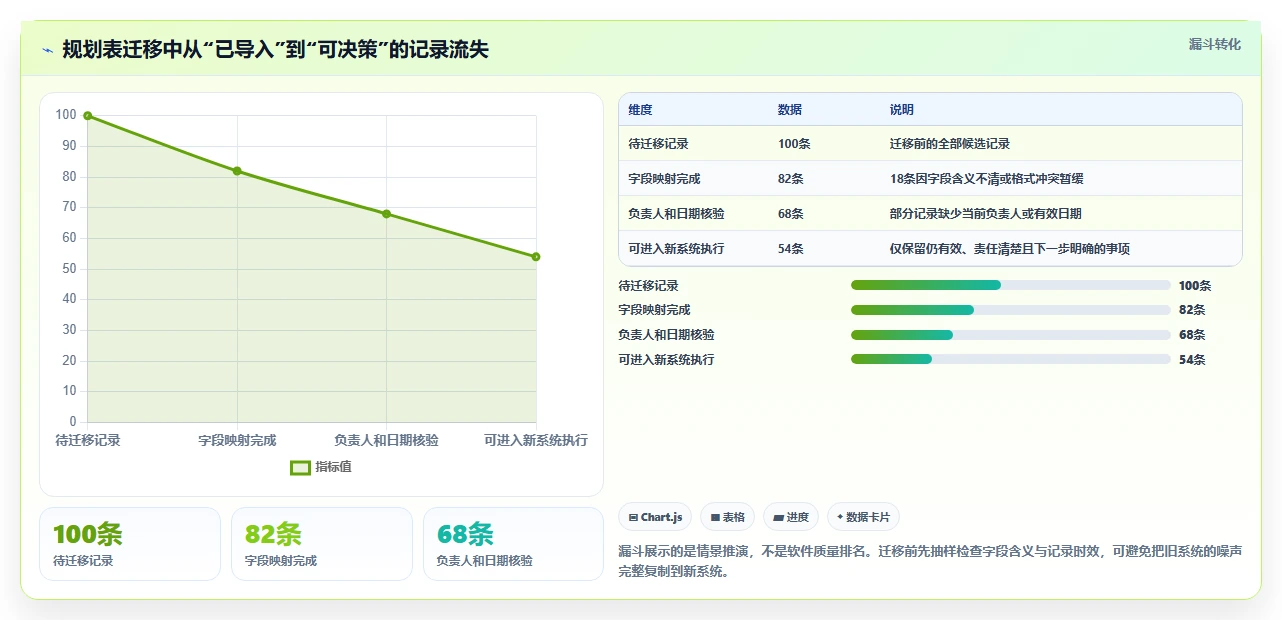Toggle the 指标值 legend swatch

tap(300, 467)
